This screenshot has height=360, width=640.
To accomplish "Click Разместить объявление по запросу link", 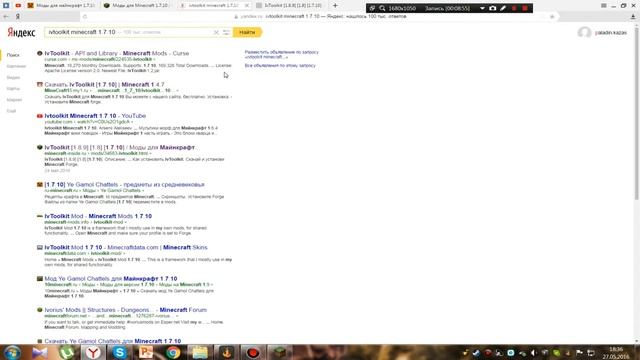I will click(282, 54).
